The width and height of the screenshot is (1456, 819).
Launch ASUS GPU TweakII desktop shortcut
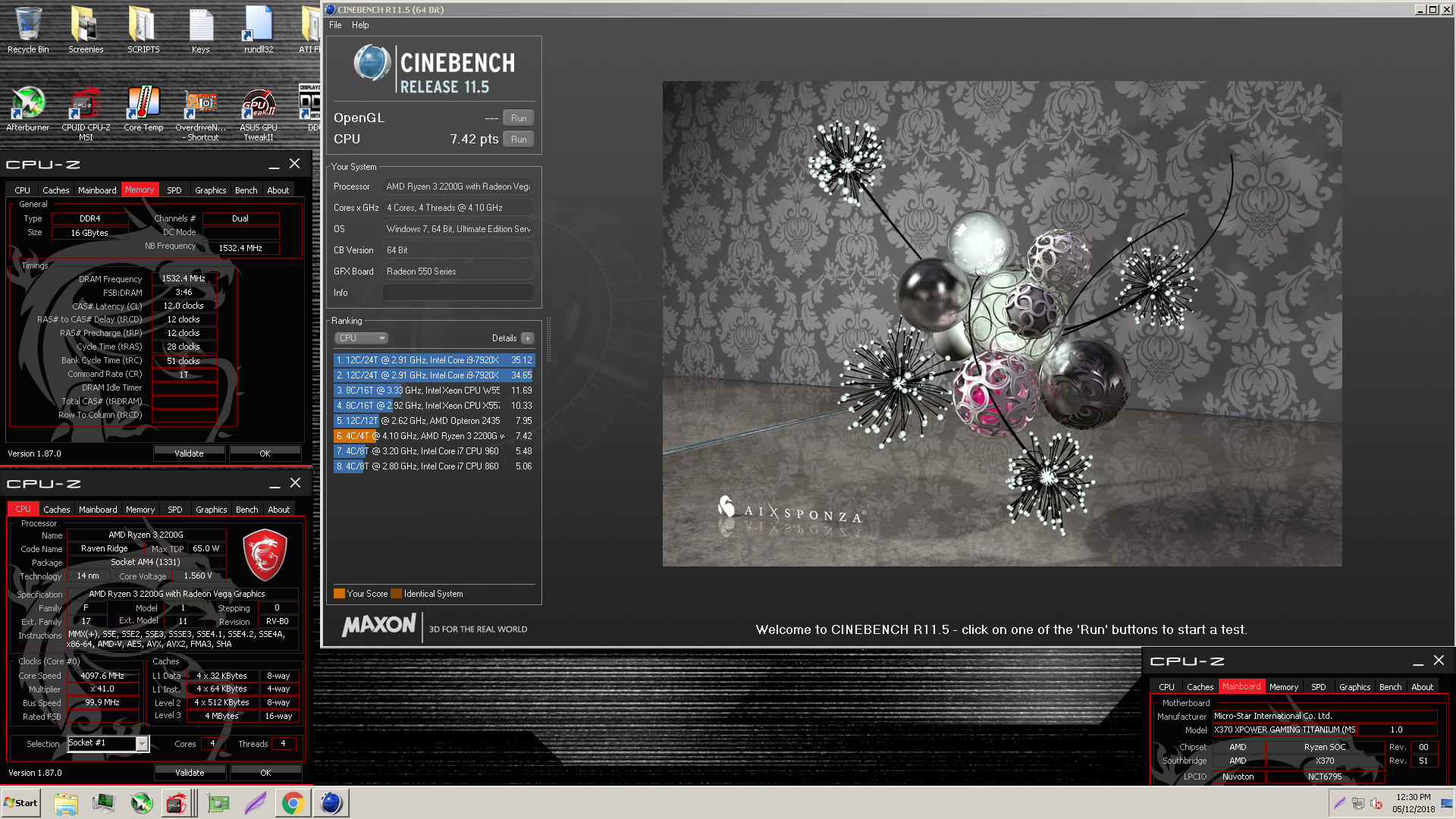point(259,114)
